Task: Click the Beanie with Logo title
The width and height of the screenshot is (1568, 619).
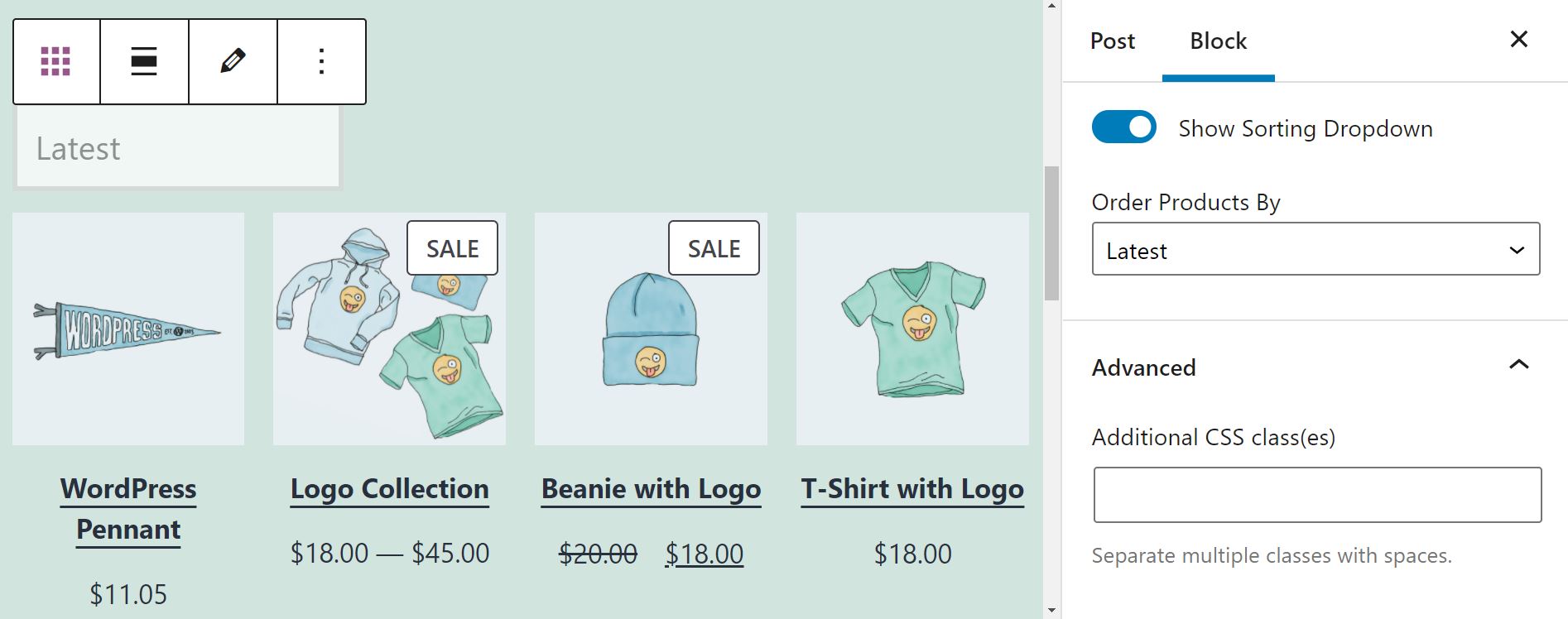Action: 651,488
